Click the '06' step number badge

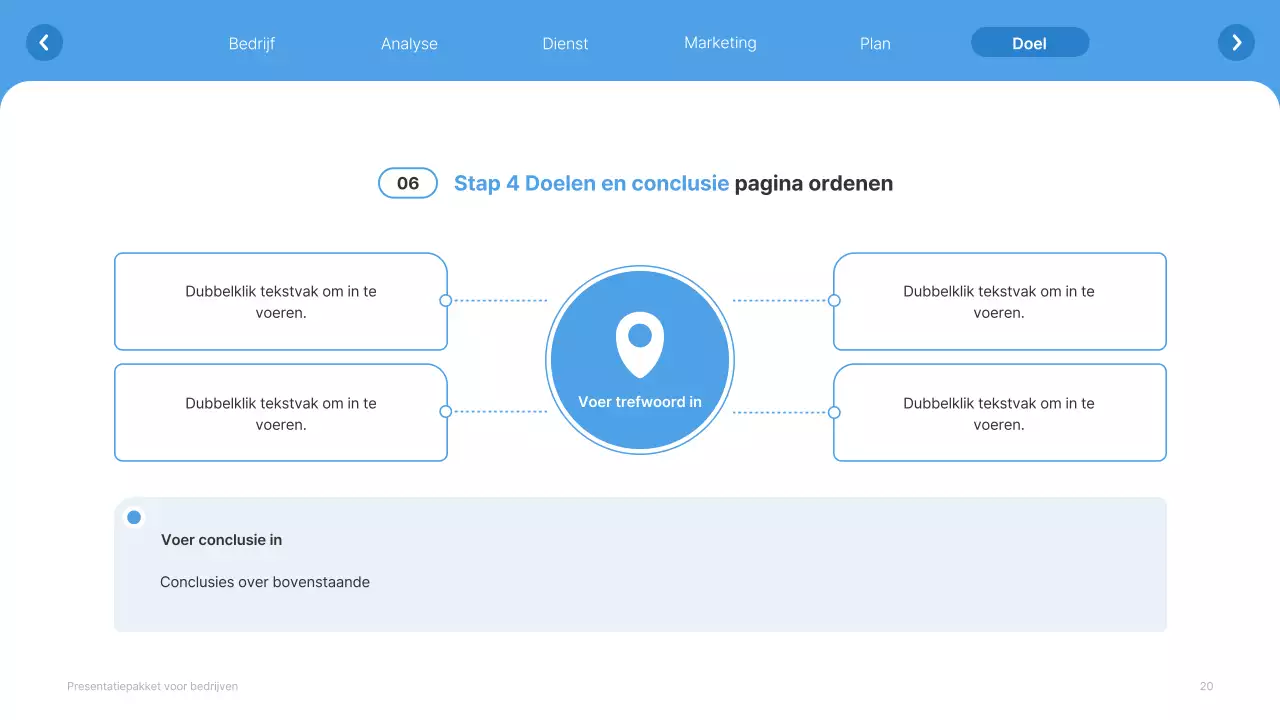coord(407,183)
